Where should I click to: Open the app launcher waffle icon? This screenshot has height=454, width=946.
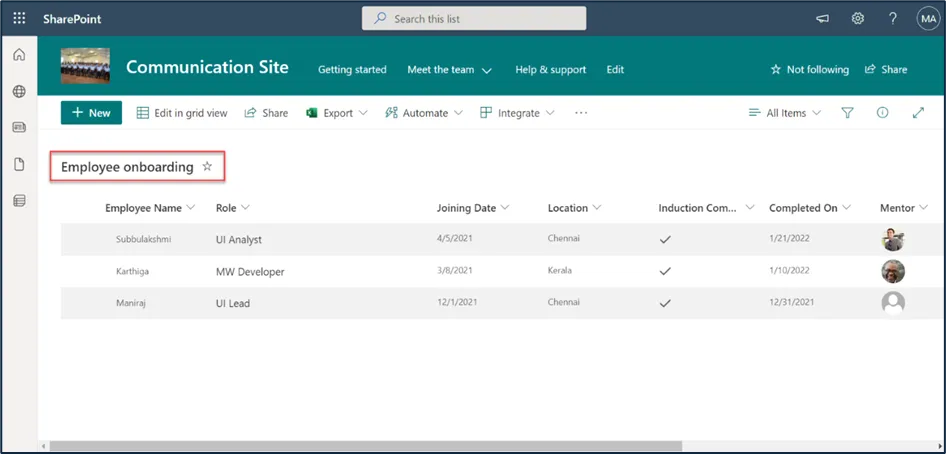click(x=19, y=18)
